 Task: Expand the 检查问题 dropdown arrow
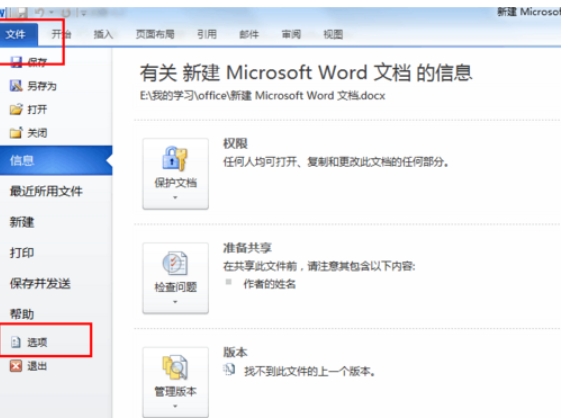[175, 302]
